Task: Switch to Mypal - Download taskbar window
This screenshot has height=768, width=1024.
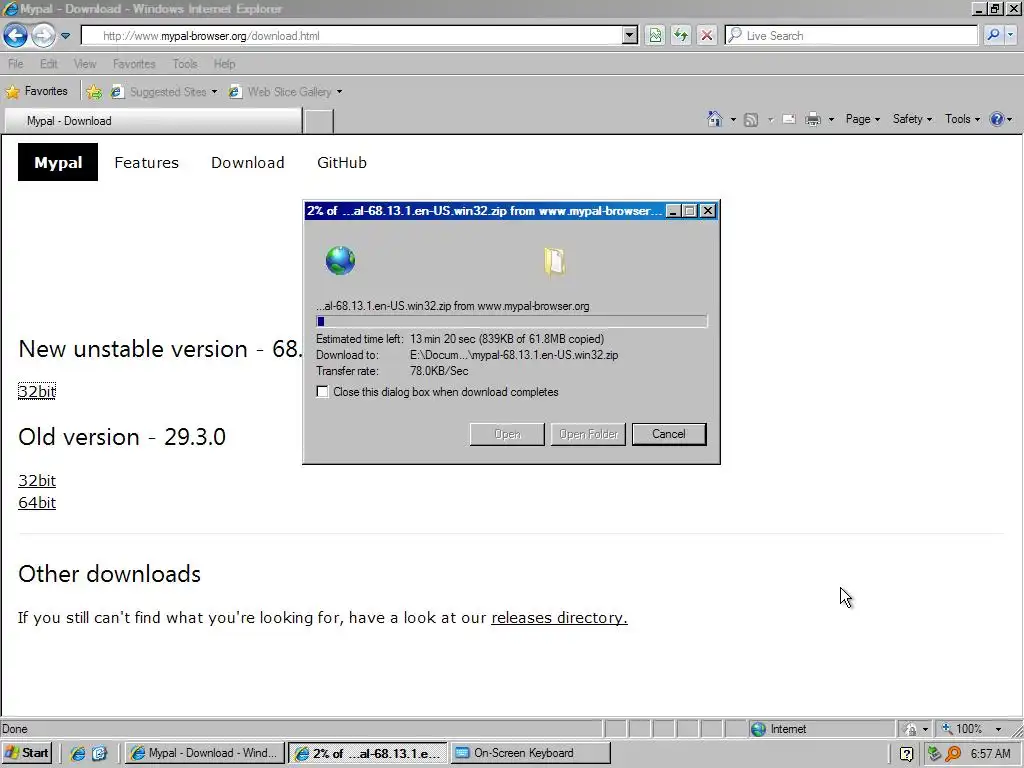Action: 204,753
